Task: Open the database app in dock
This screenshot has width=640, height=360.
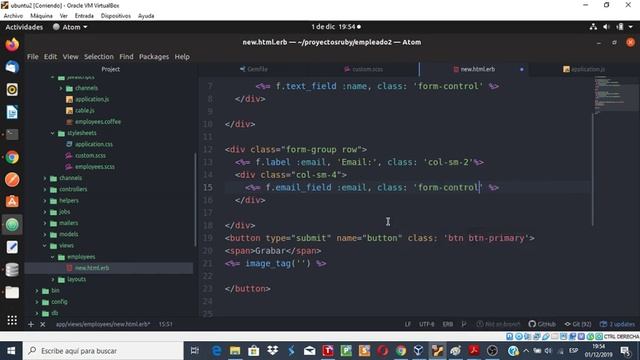Action: [x=12, y=269]
